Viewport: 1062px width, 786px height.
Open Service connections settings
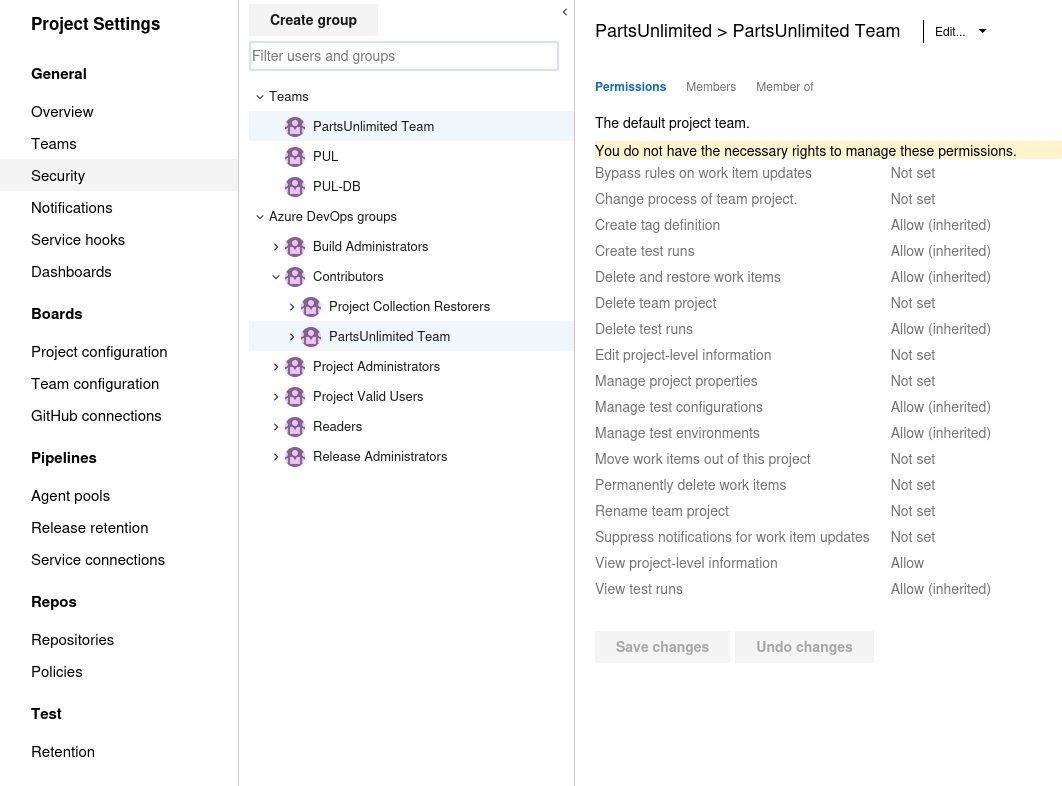coord(98,560)
